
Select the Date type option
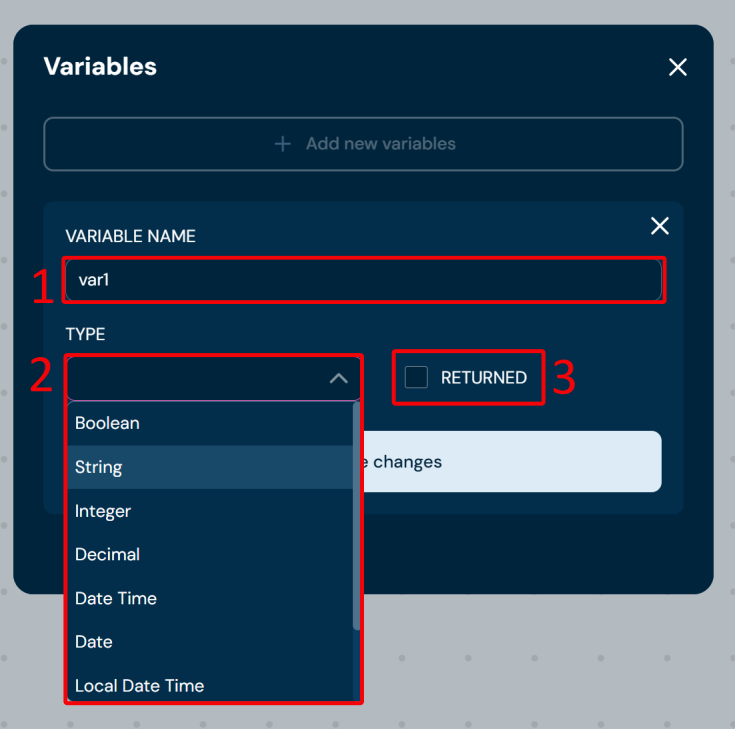(94, 641)
